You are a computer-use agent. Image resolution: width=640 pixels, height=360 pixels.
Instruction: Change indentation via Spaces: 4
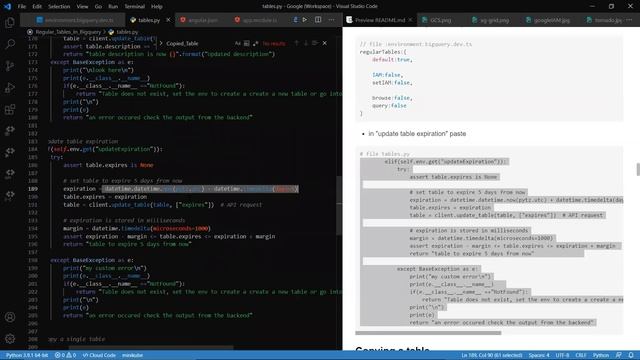[539, 355]
